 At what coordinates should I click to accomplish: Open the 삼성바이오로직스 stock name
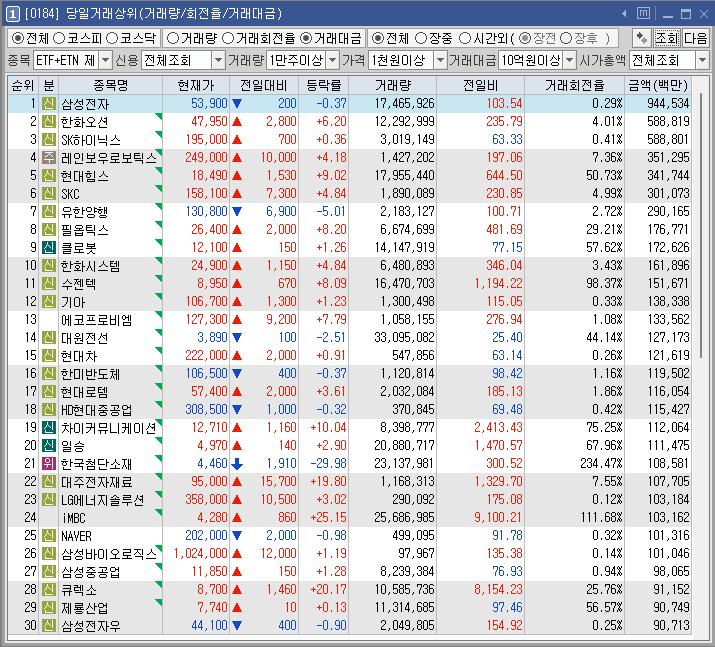109,554
